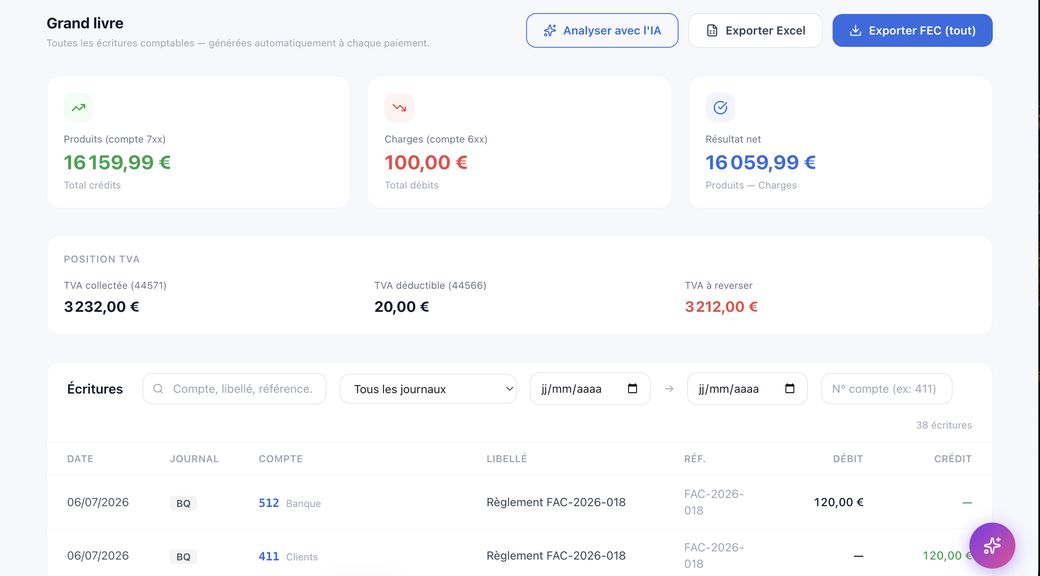Click the 120,00 € debit in the Banque row
The image size is (1040, 576).
838,502
